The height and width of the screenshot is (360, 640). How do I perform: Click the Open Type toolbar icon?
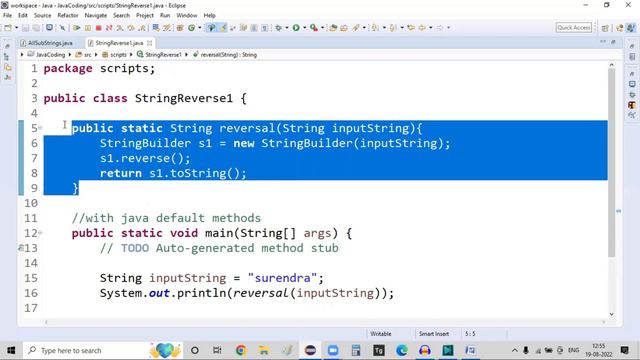click(333, 28)
